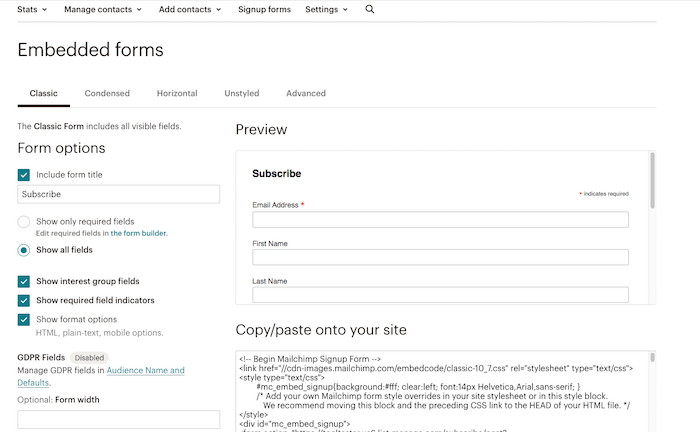Disable Show interest group fields
Image resolution: width=700 pixels, height=432 pixels.
(x=24, y=282)
